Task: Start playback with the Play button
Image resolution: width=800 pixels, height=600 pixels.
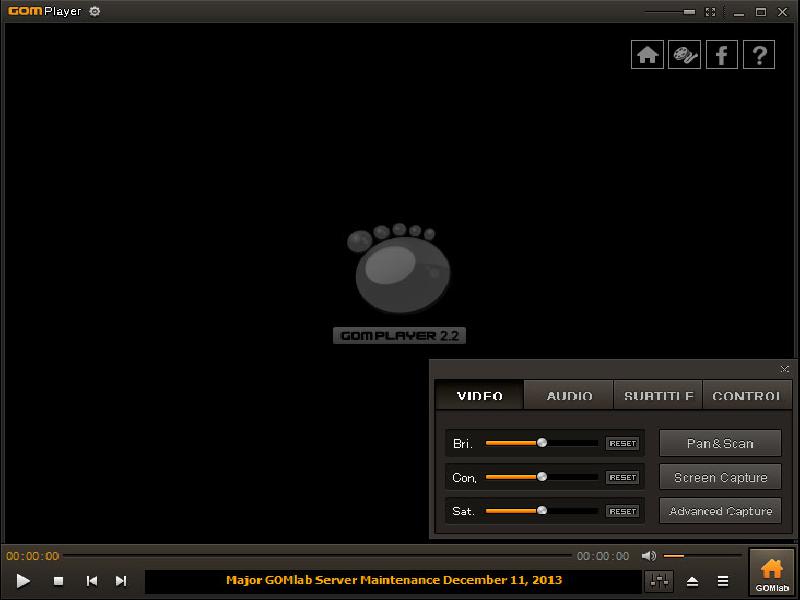Action: click(23, 581)
